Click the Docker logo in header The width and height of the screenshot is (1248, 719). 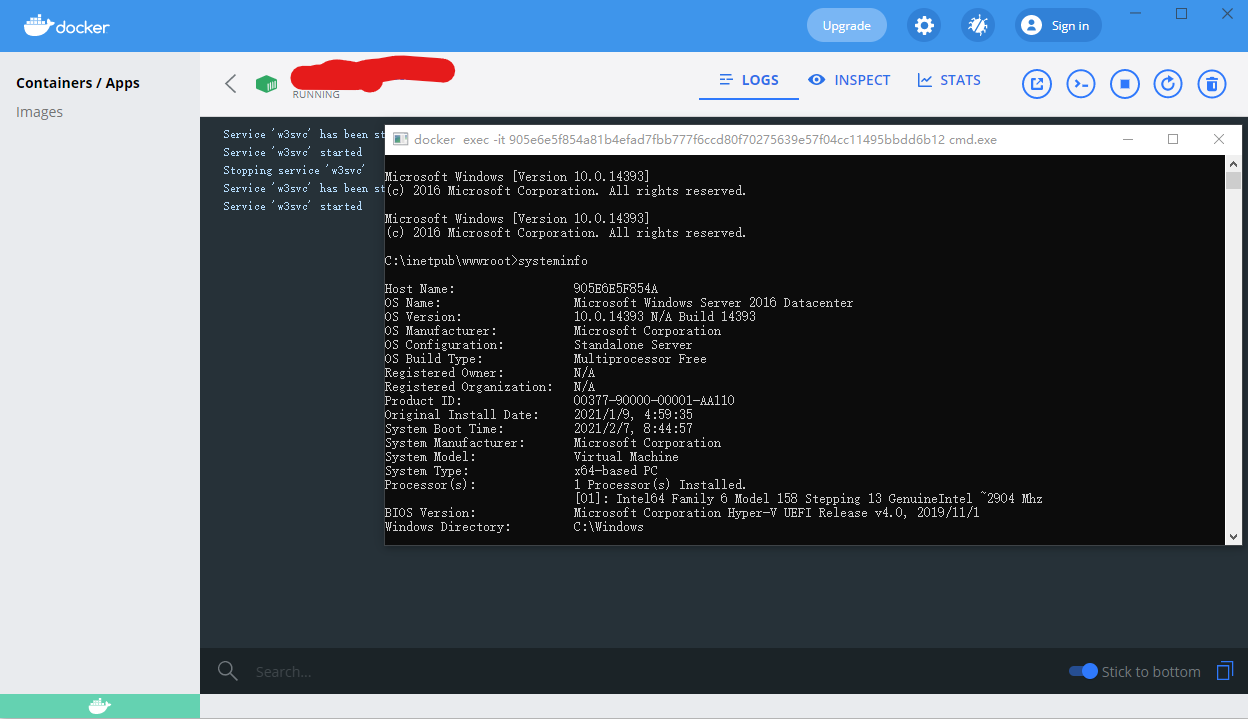tap(66, 25)
